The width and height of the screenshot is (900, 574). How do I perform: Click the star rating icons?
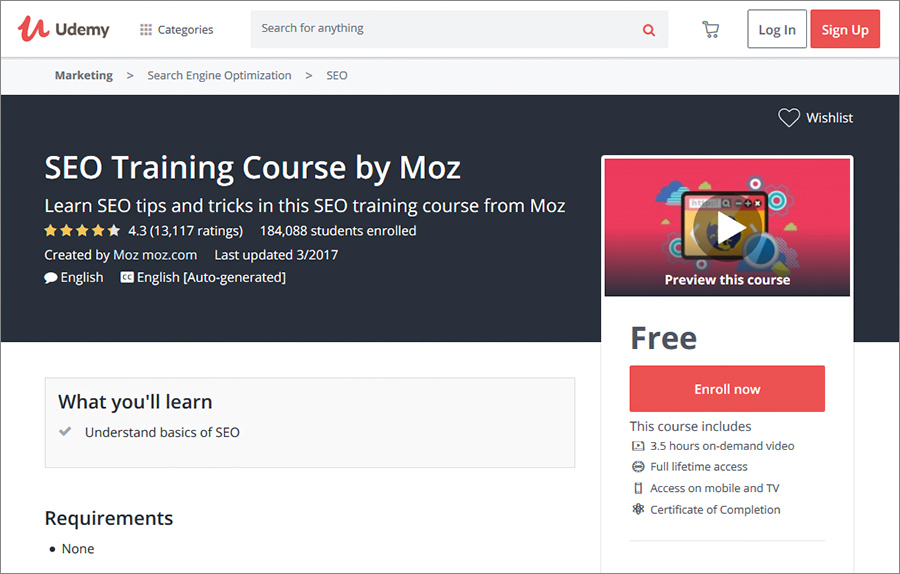tap(82, 231)
